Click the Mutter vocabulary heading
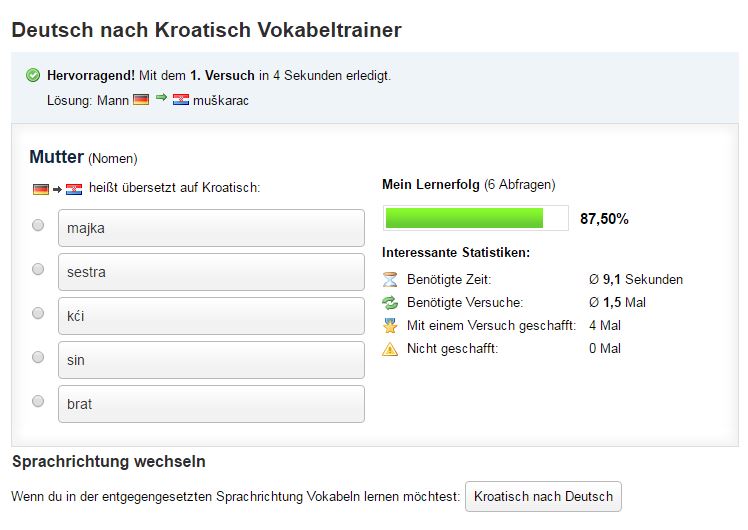748x530 pixels. (56, 157)
